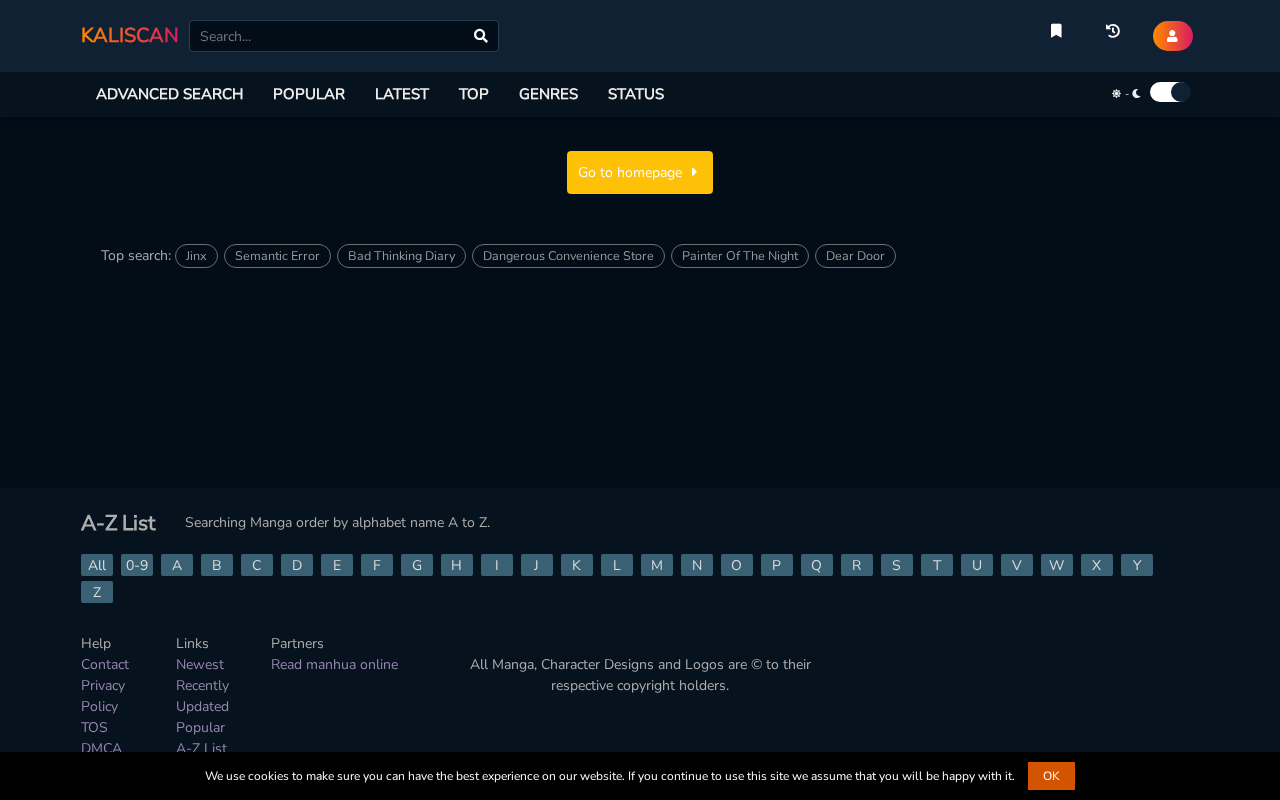The width and height of the screenshot is (1280, 800).
Task: Click the search magnifier icon
Action: tap(481, 36)
